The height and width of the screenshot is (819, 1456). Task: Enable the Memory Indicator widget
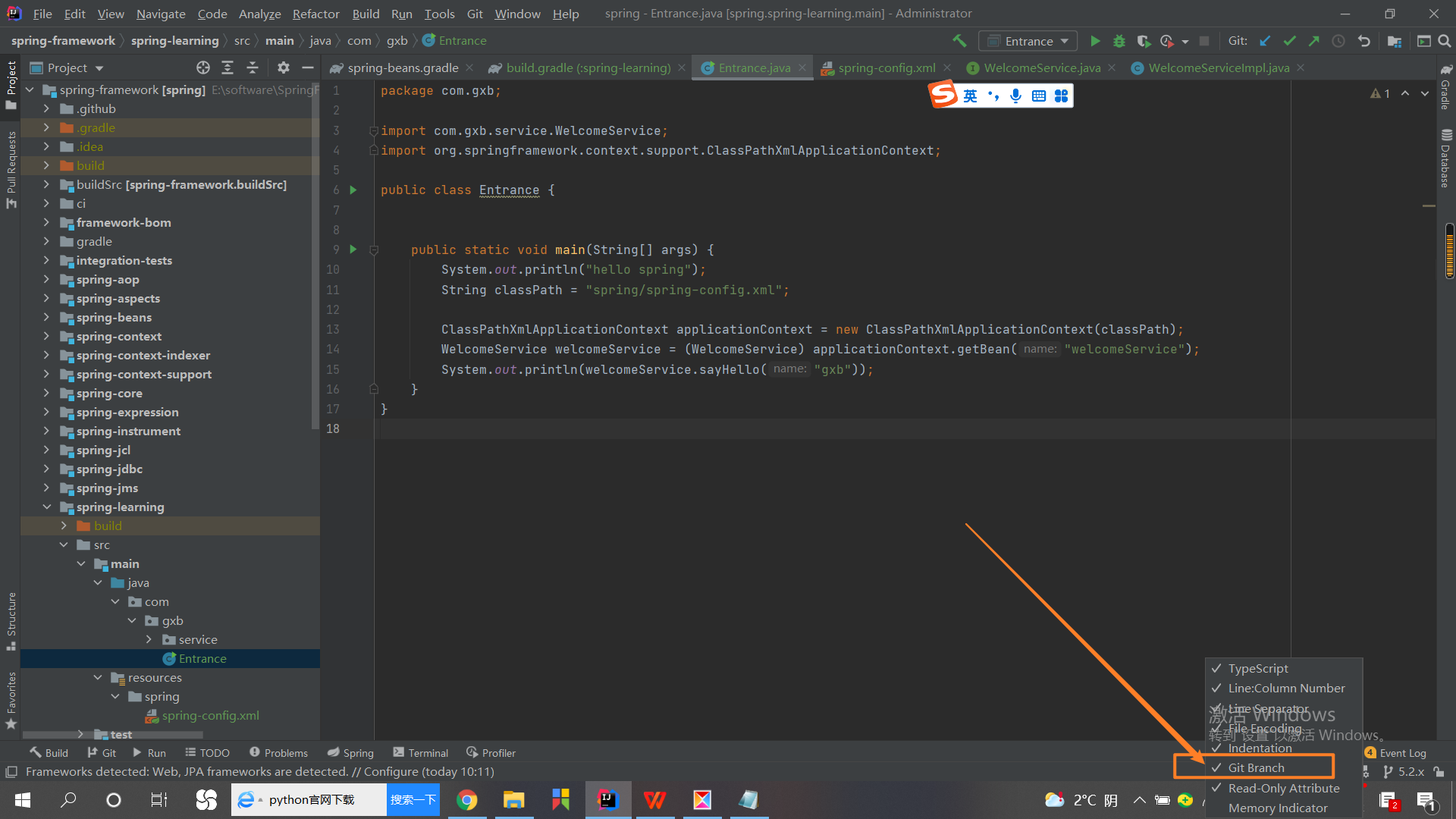[1284, 808]
